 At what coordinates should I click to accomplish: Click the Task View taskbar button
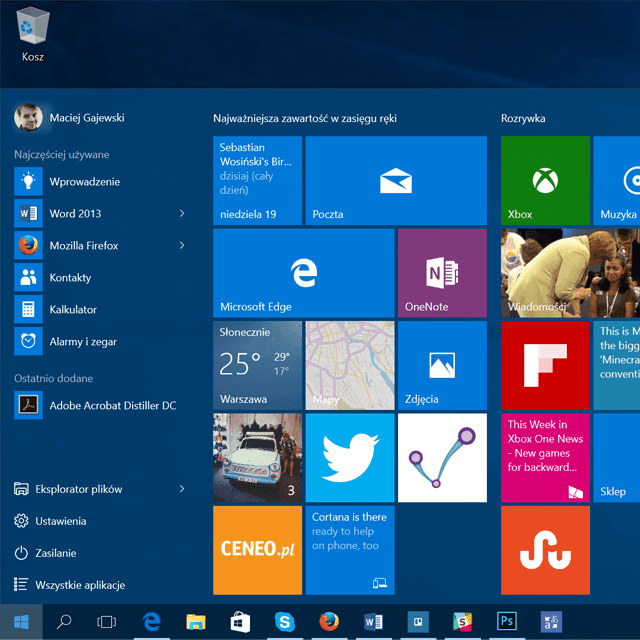pos(107,622)
